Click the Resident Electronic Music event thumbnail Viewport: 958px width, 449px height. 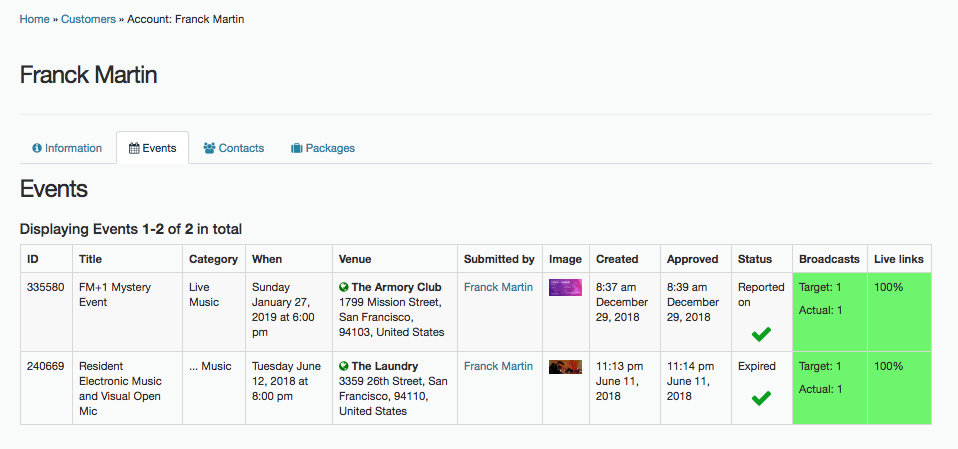coord(565,367)
